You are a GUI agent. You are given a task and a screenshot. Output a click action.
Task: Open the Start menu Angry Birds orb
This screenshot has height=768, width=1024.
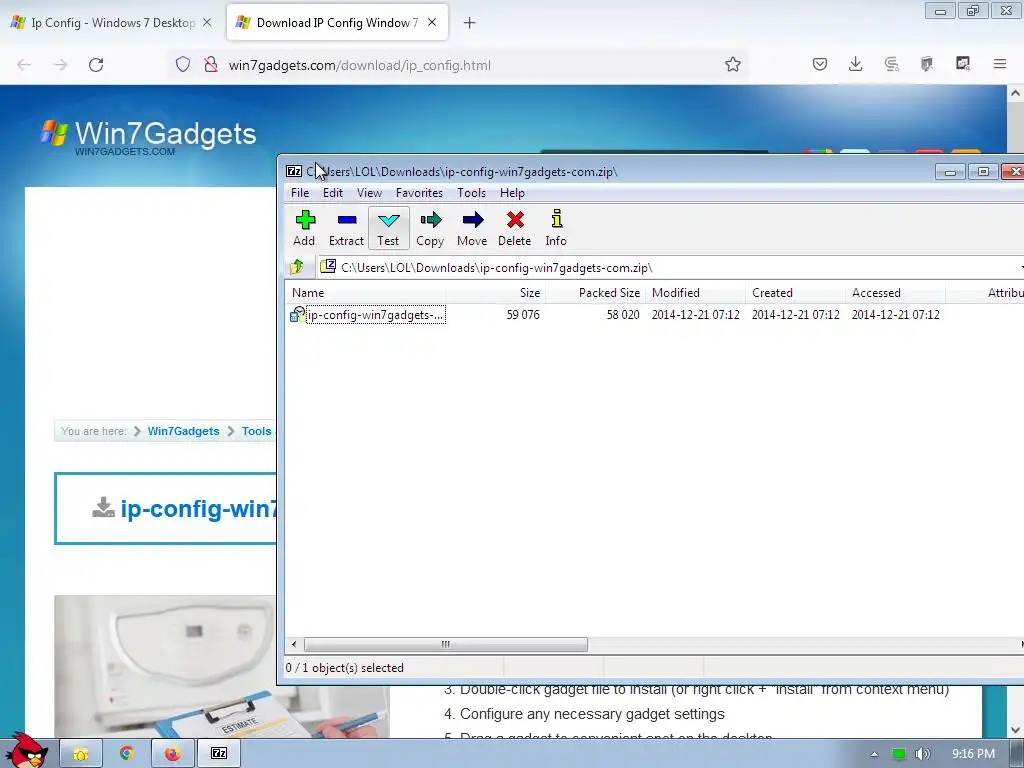(x=27, y=750)
